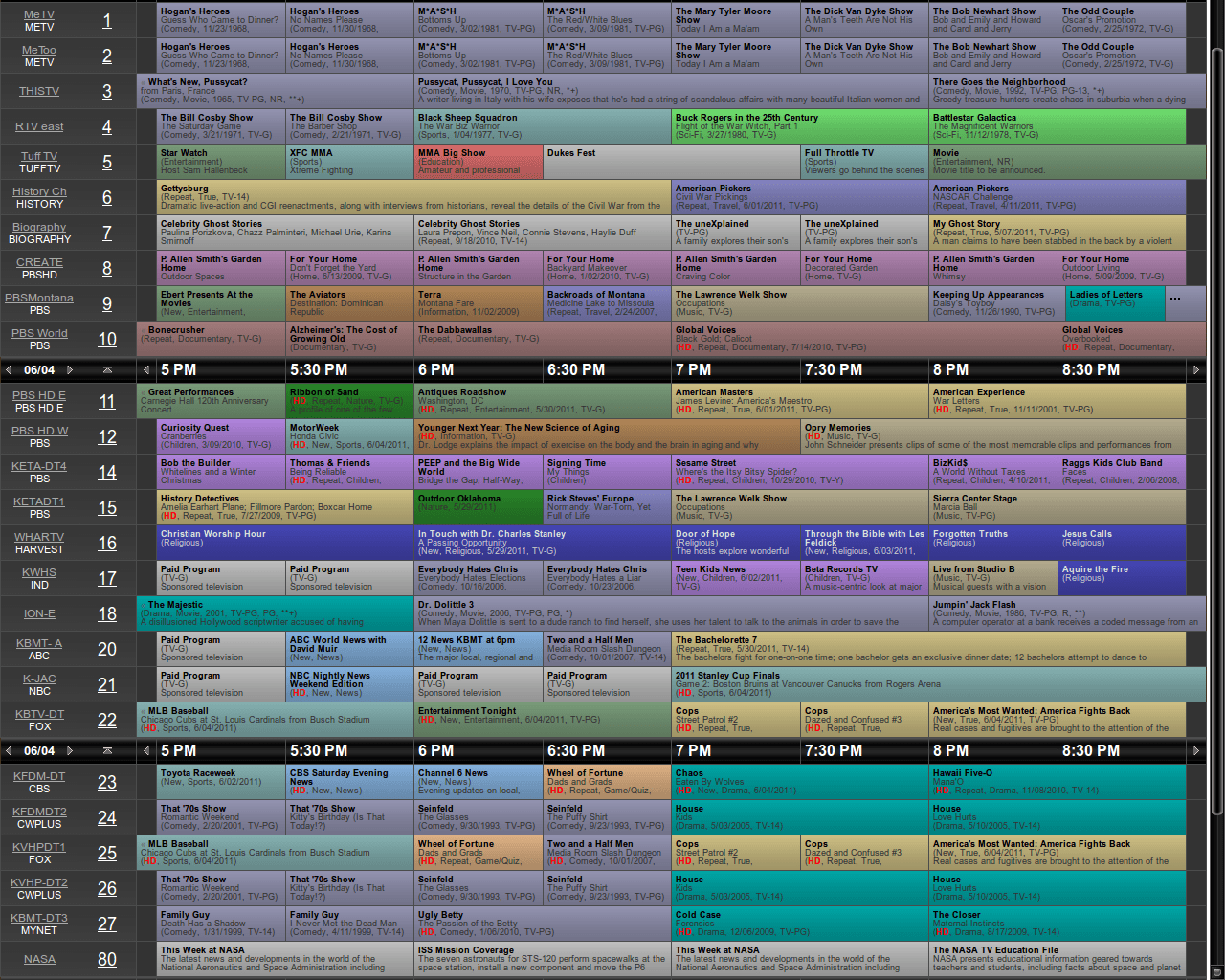Screen dimensions: 1225x980
Task: Open the THISTV channel link
Action: click(39, 91)
